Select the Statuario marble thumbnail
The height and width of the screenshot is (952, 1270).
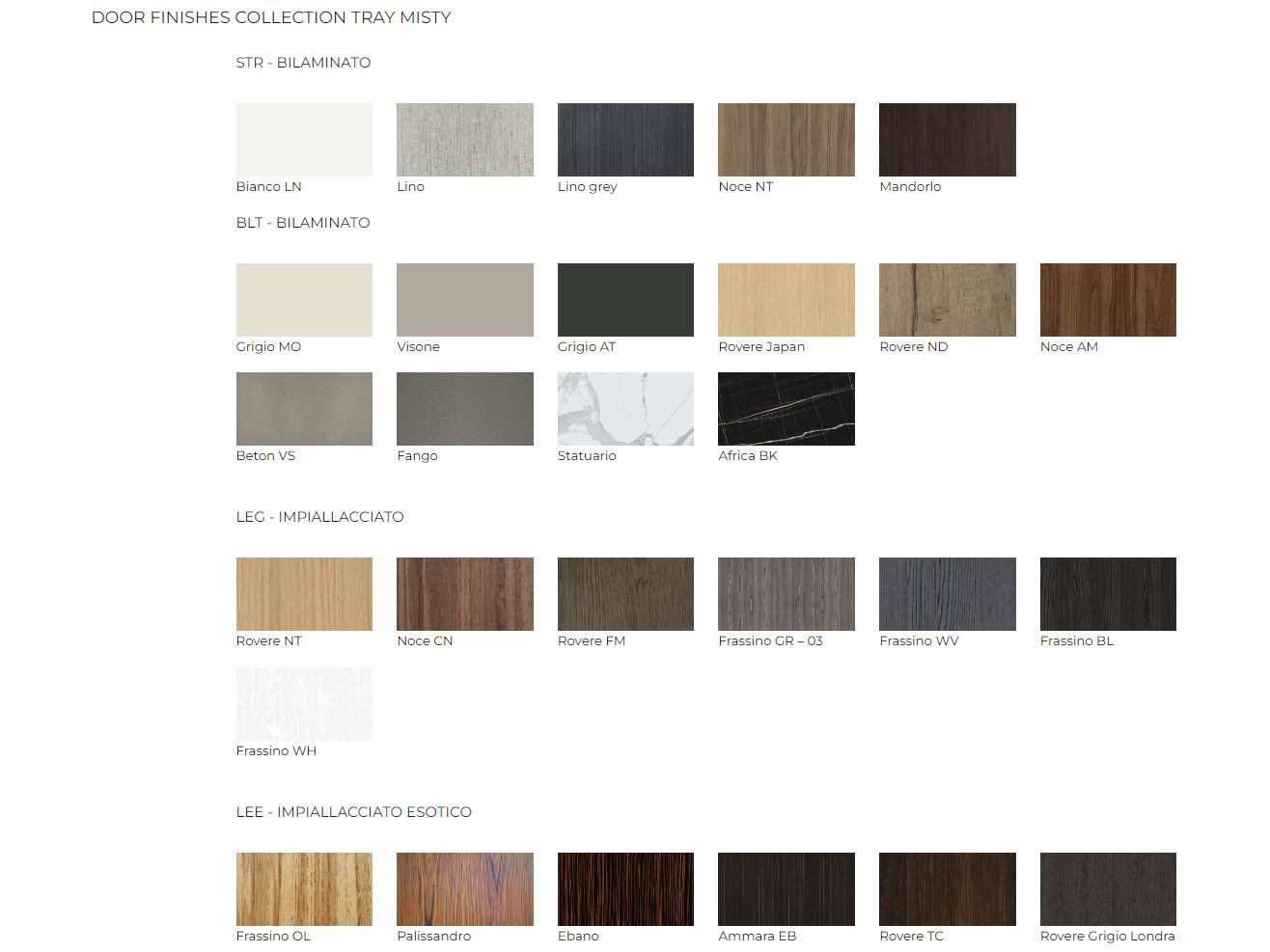click(625, 409)
